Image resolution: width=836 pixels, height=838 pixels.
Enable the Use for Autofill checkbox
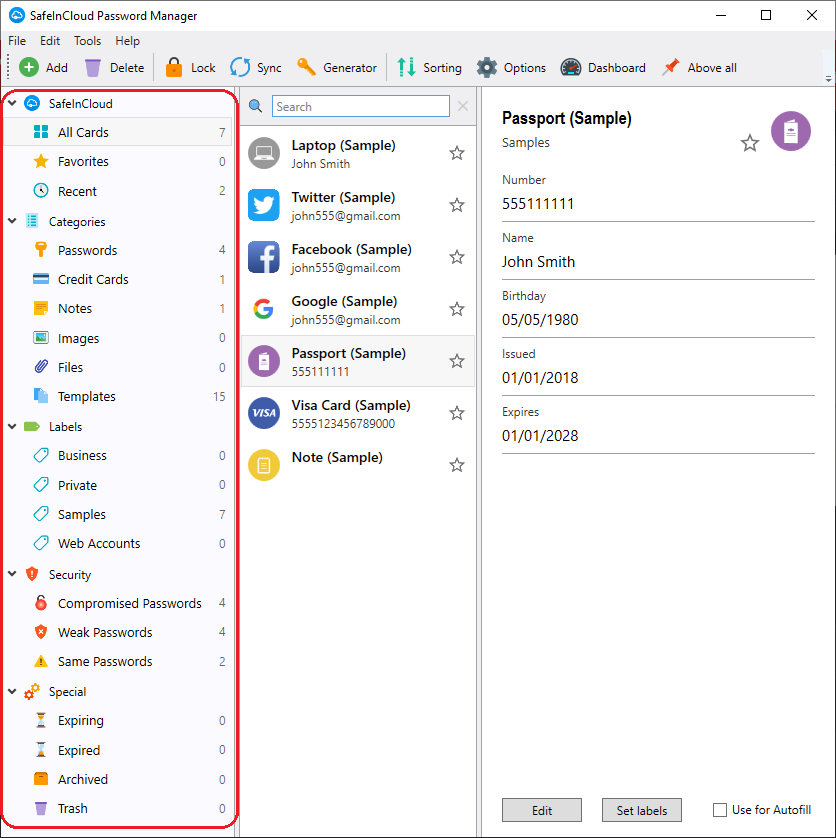pos(720,810)
